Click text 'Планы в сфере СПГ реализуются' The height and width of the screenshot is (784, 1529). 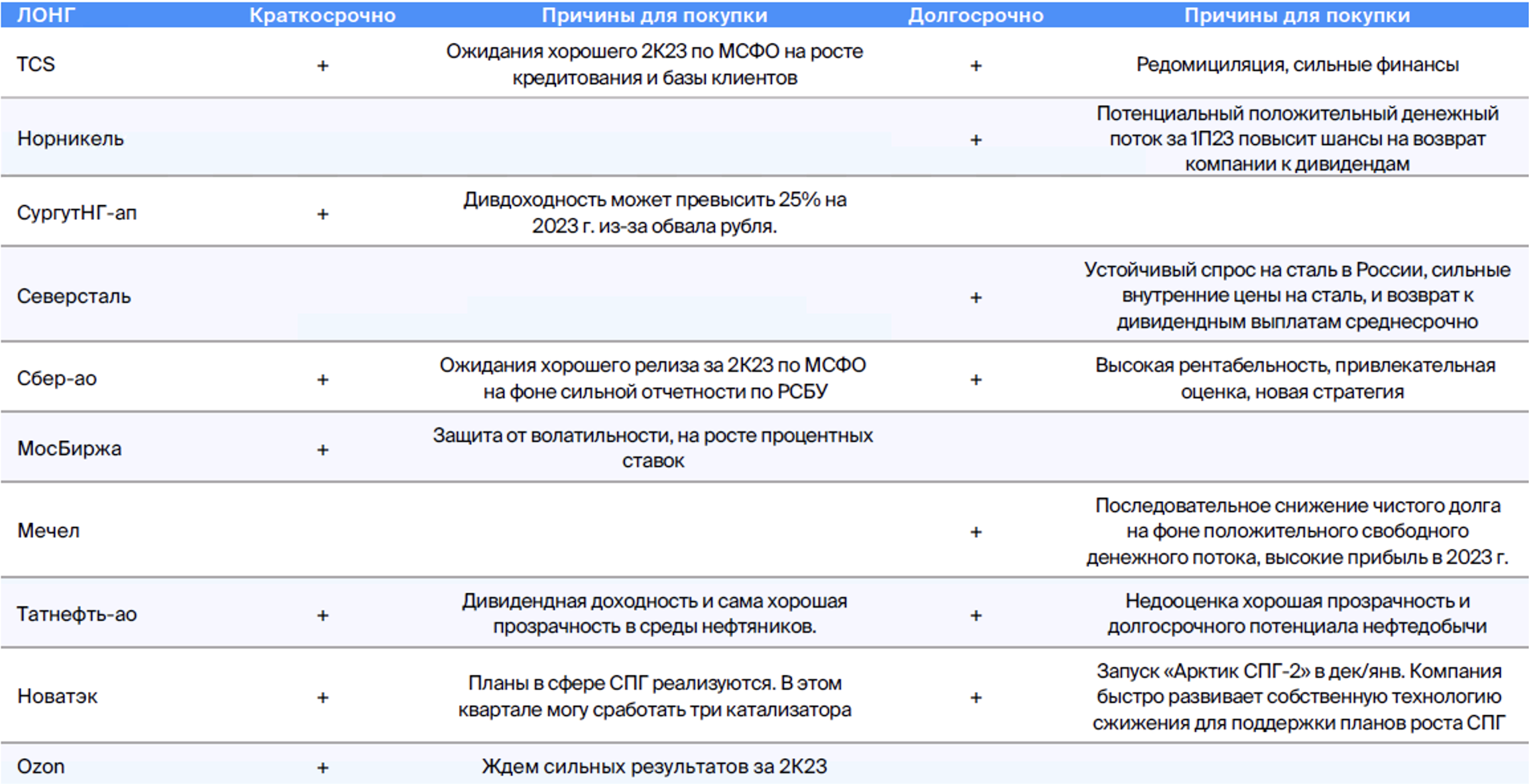click(x=622, y=683)
